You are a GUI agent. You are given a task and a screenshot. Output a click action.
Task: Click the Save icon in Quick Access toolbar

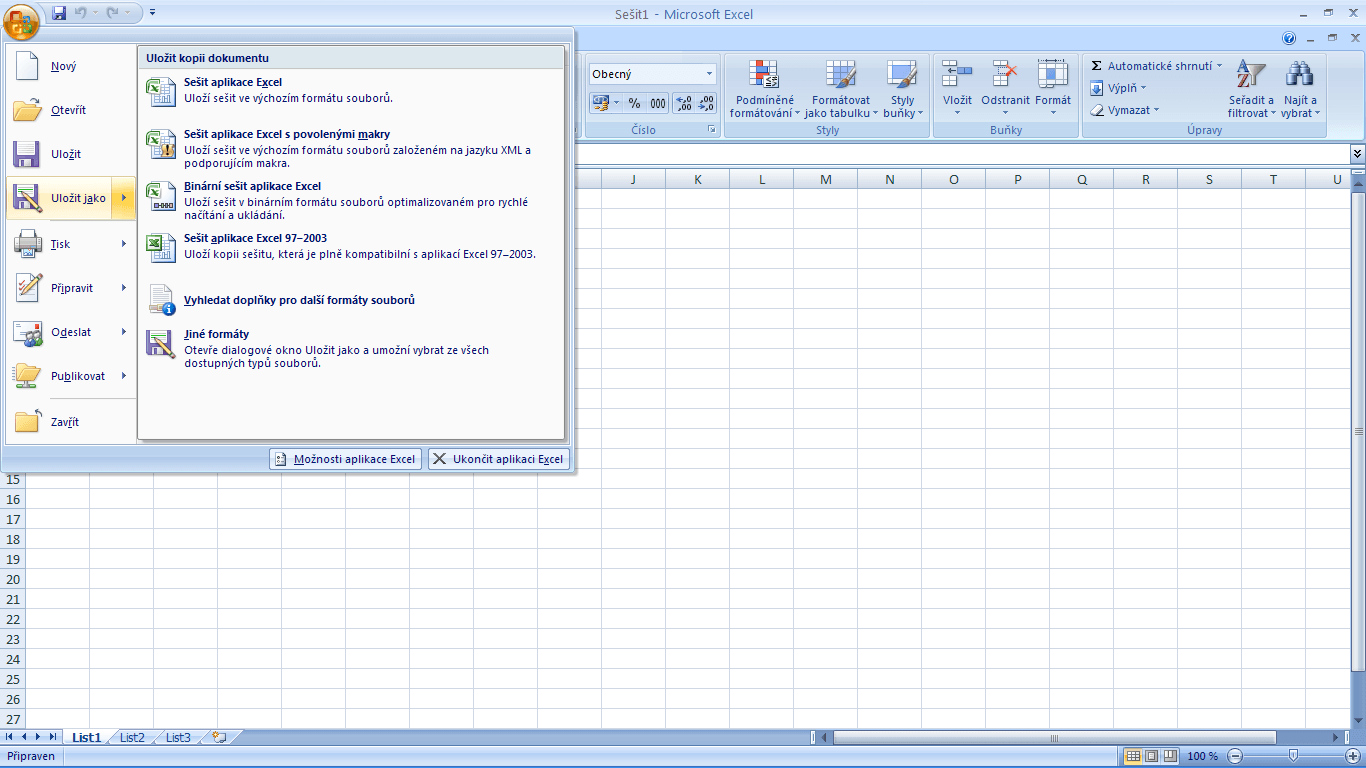click(59, 14)
